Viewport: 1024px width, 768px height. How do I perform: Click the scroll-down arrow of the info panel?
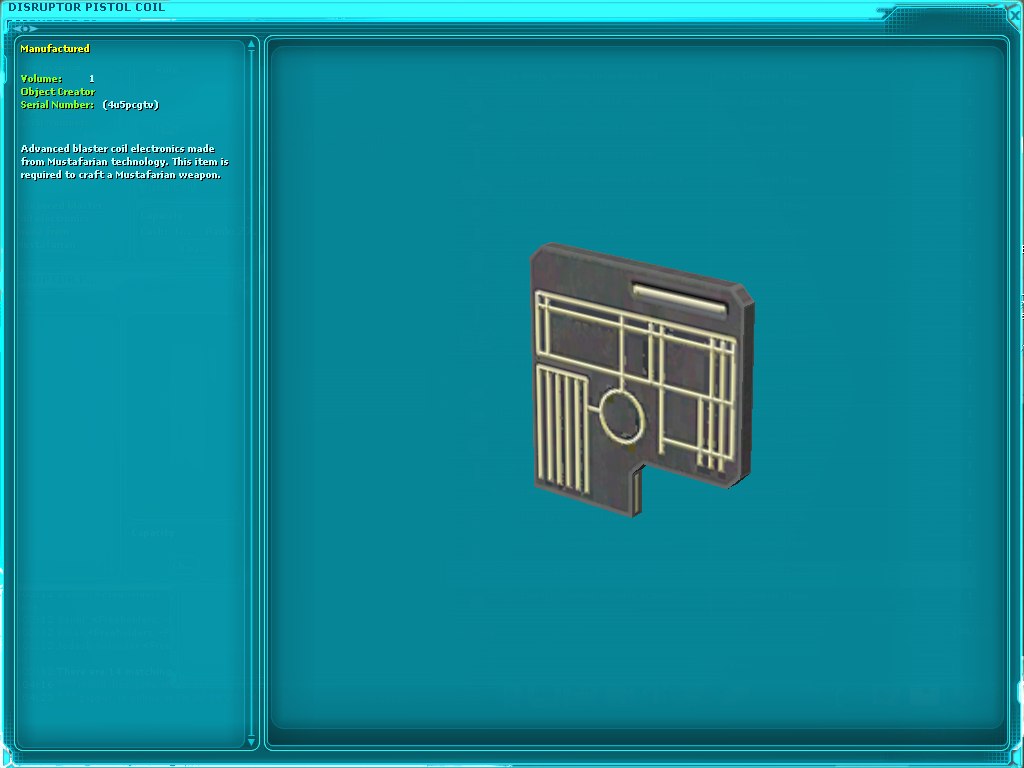pyautogui.click(x=251, y=741)
